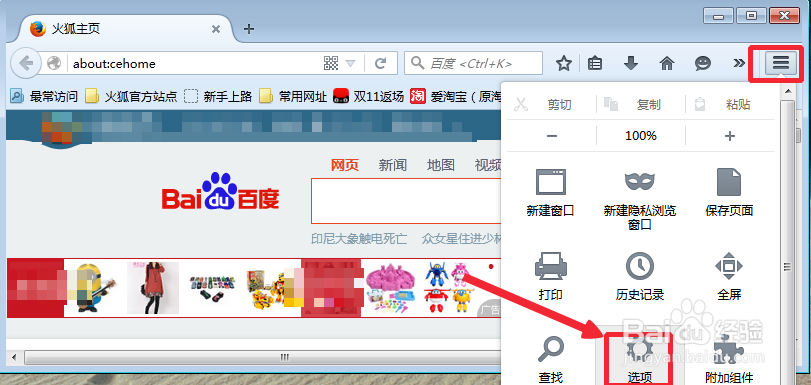This screenshot has width=811, height=385.
Task: Go to home page icon
Action: [667, 64]
